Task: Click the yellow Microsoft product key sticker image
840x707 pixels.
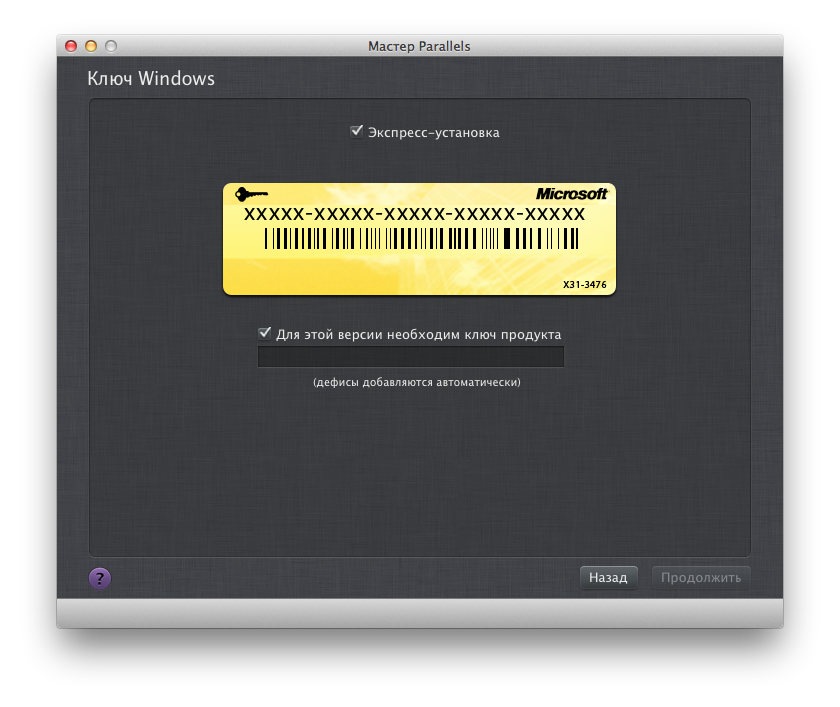Action: [419, 239]
